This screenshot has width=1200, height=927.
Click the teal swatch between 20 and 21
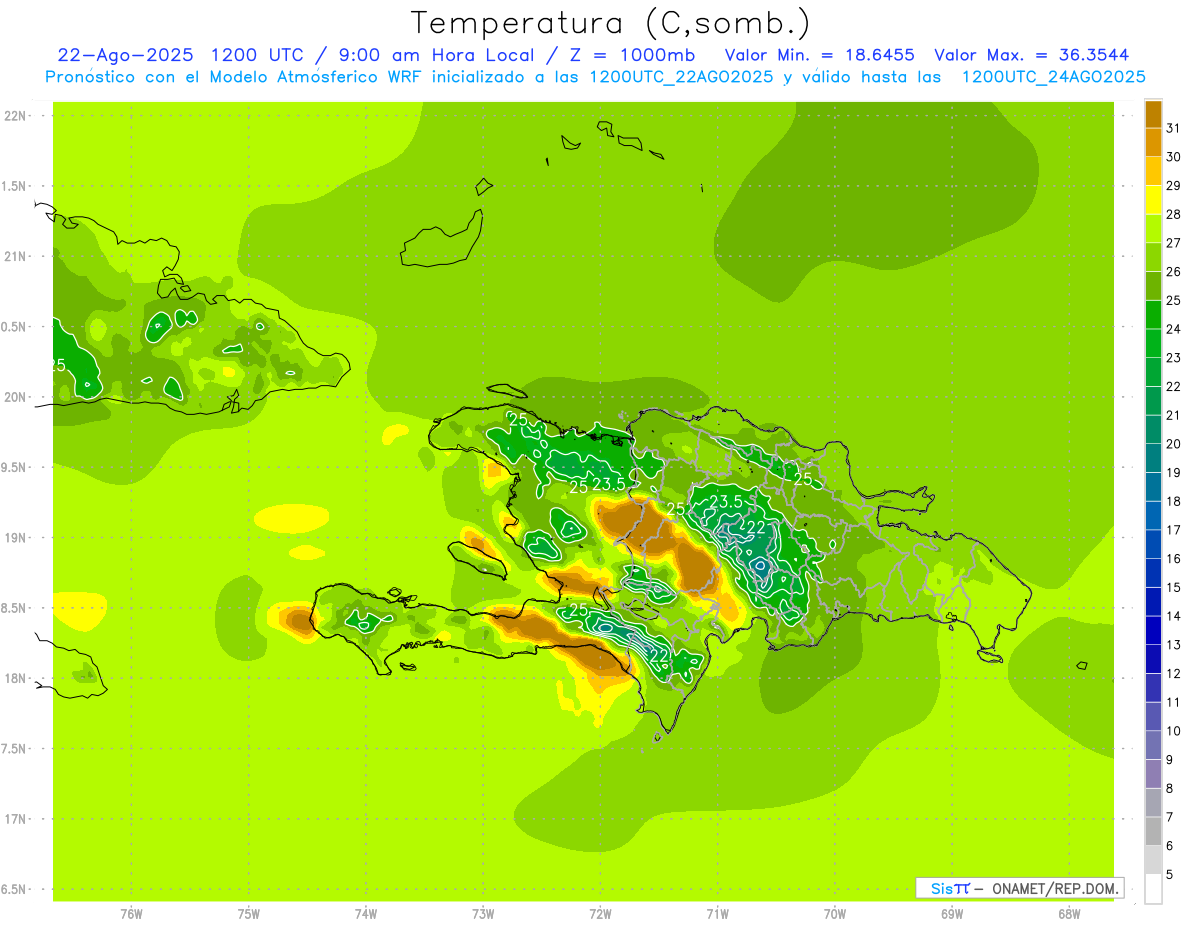point(1153,430)
